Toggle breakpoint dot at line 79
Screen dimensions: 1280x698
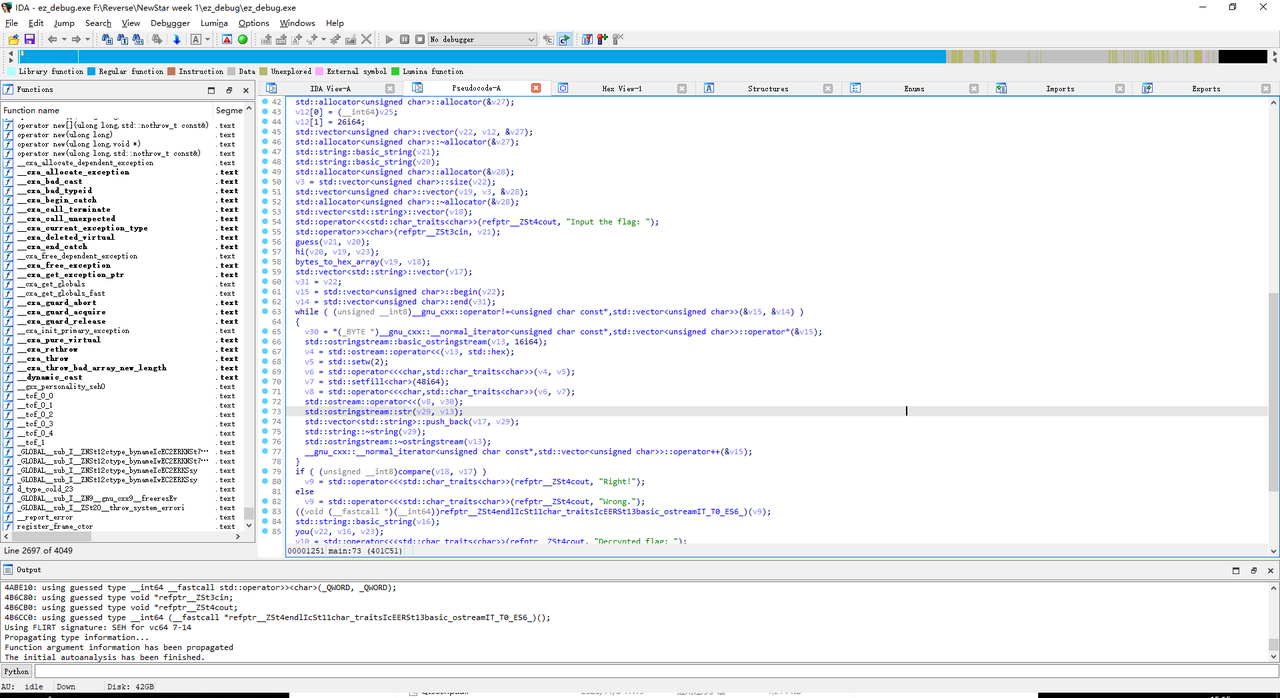[x=264, y=471]
